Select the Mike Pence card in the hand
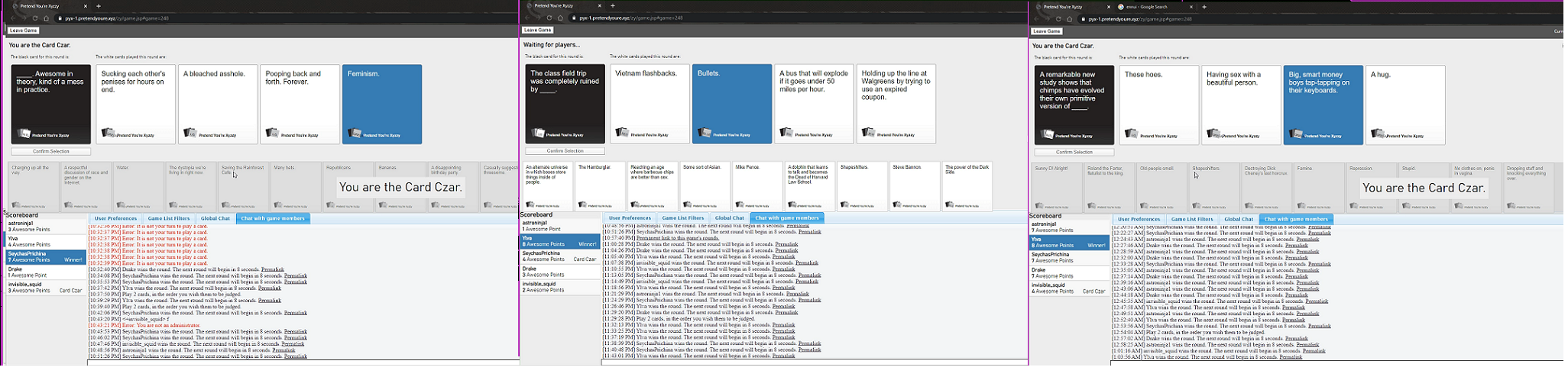Image resolution: width=1568 pixels, height=377 pixels. tap(757, 185)
